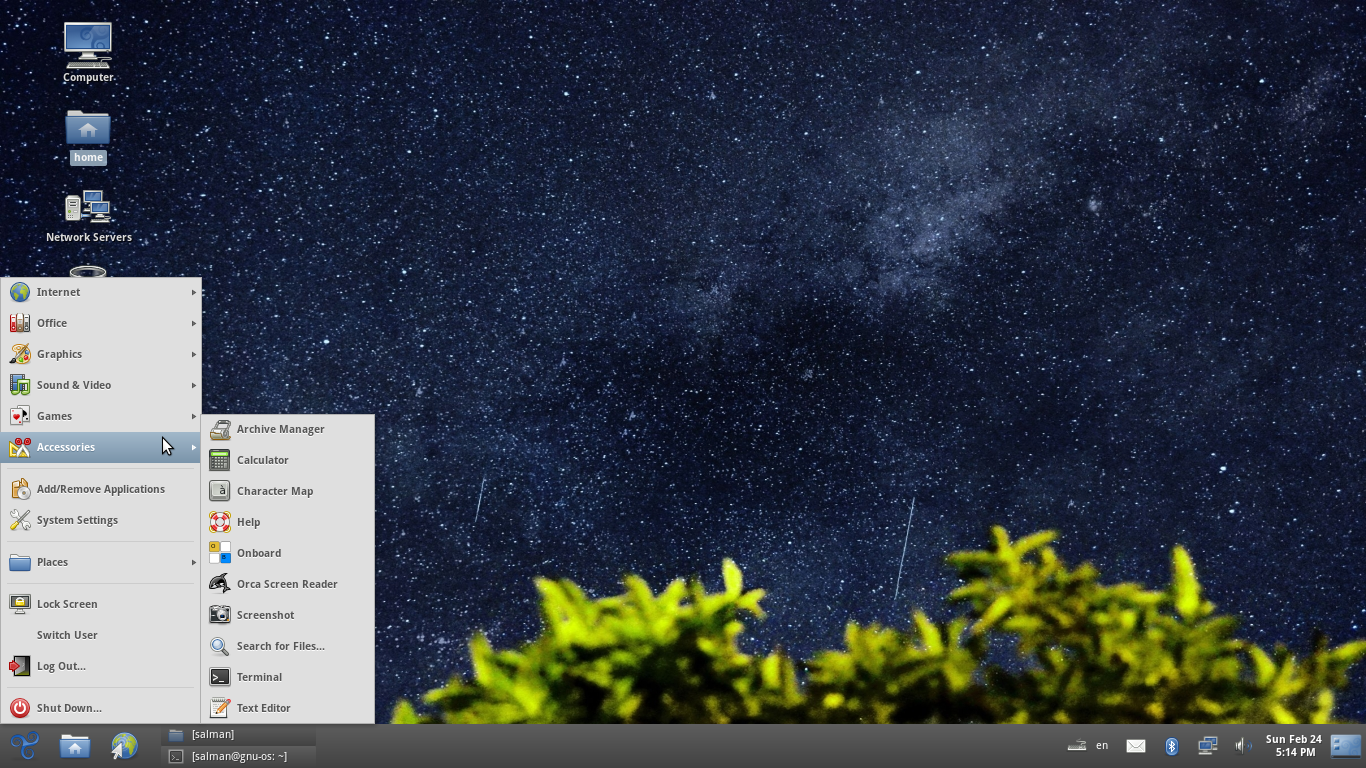Open the Calculator app from Accessories
The image size is (1366, 768).
(262, 460)
